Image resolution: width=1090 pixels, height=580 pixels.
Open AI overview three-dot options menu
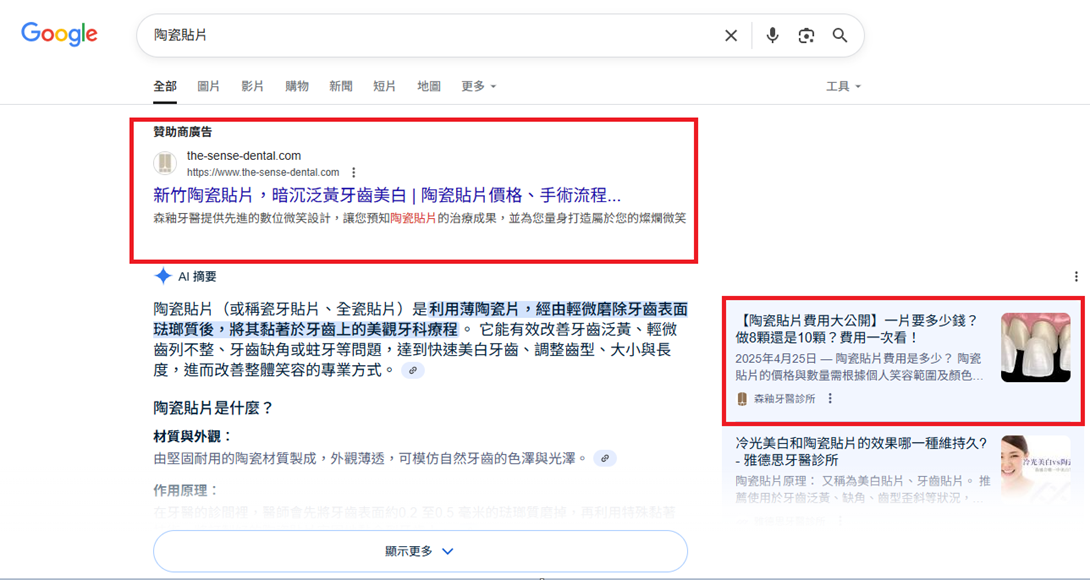tap(1076, 277)
